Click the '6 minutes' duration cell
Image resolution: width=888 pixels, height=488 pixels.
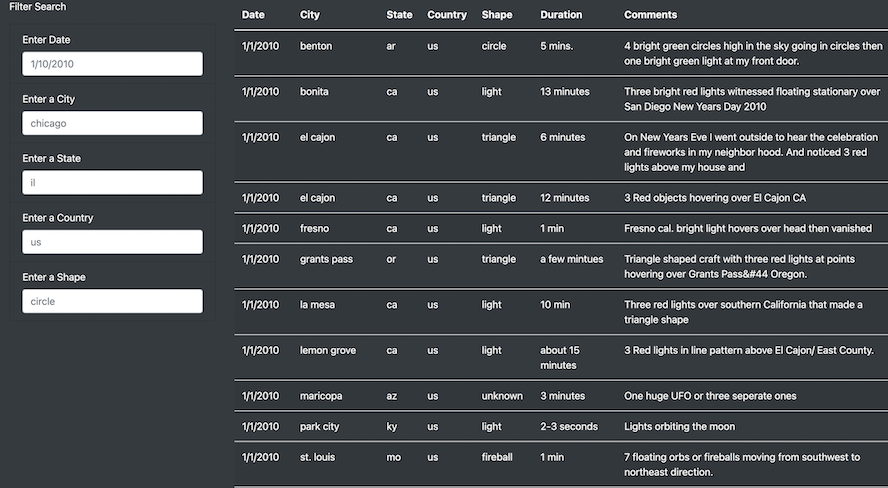(563, 138)
